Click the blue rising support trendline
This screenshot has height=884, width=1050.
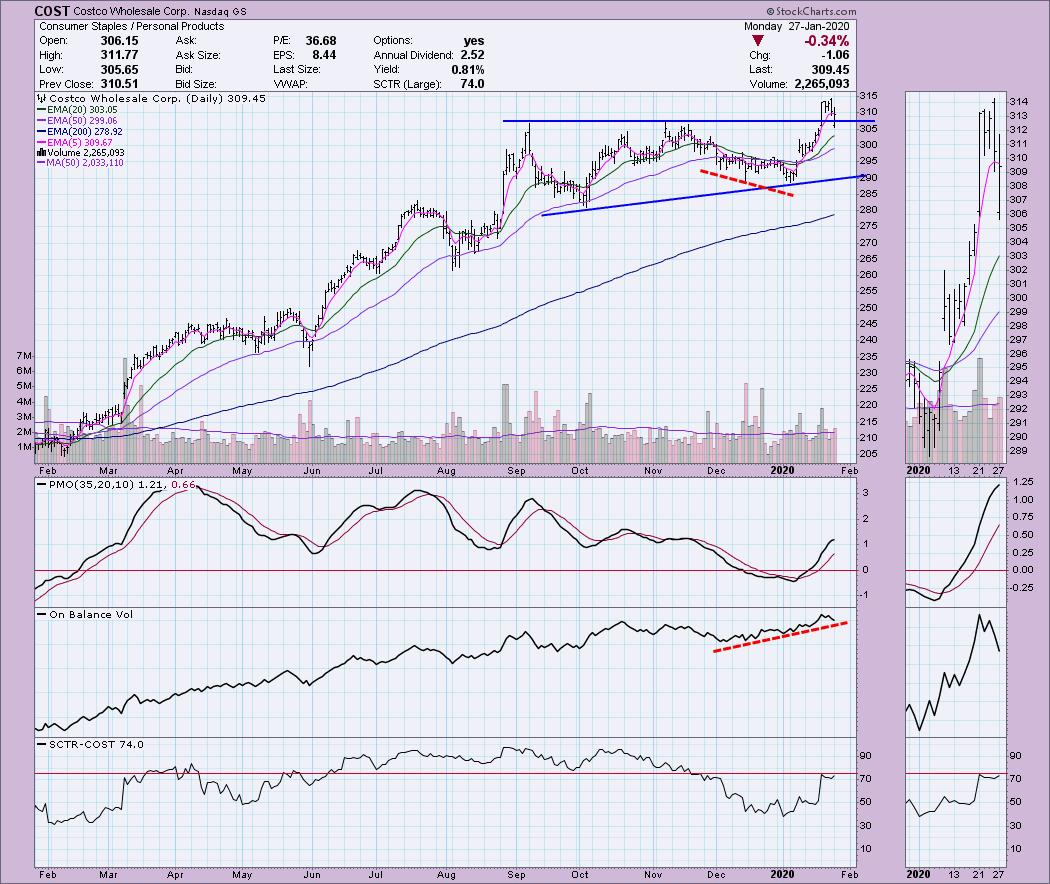tap(703, 196)
